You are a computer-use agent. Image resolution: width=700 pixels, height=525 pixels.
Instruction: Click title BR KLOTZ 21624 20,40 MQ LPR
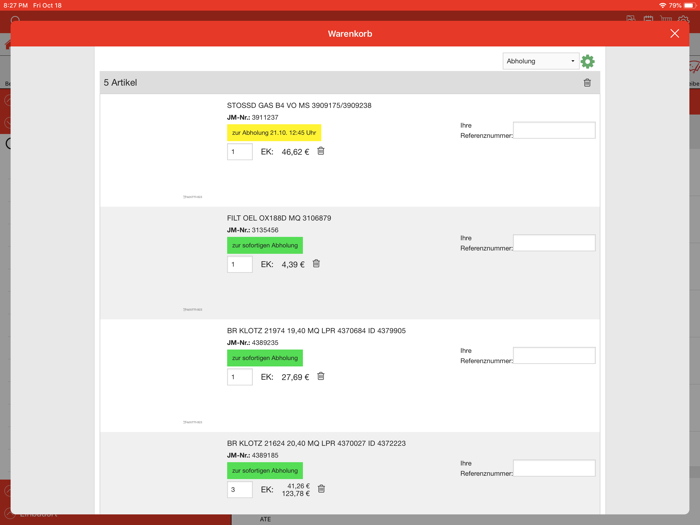(x=316, y=443)
